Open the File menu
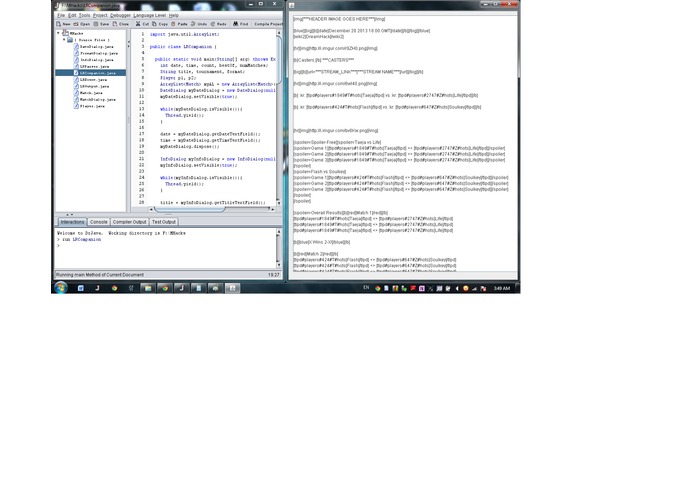Screen dimensions: 695x494 pyautogui.click(x=61, y=15)
